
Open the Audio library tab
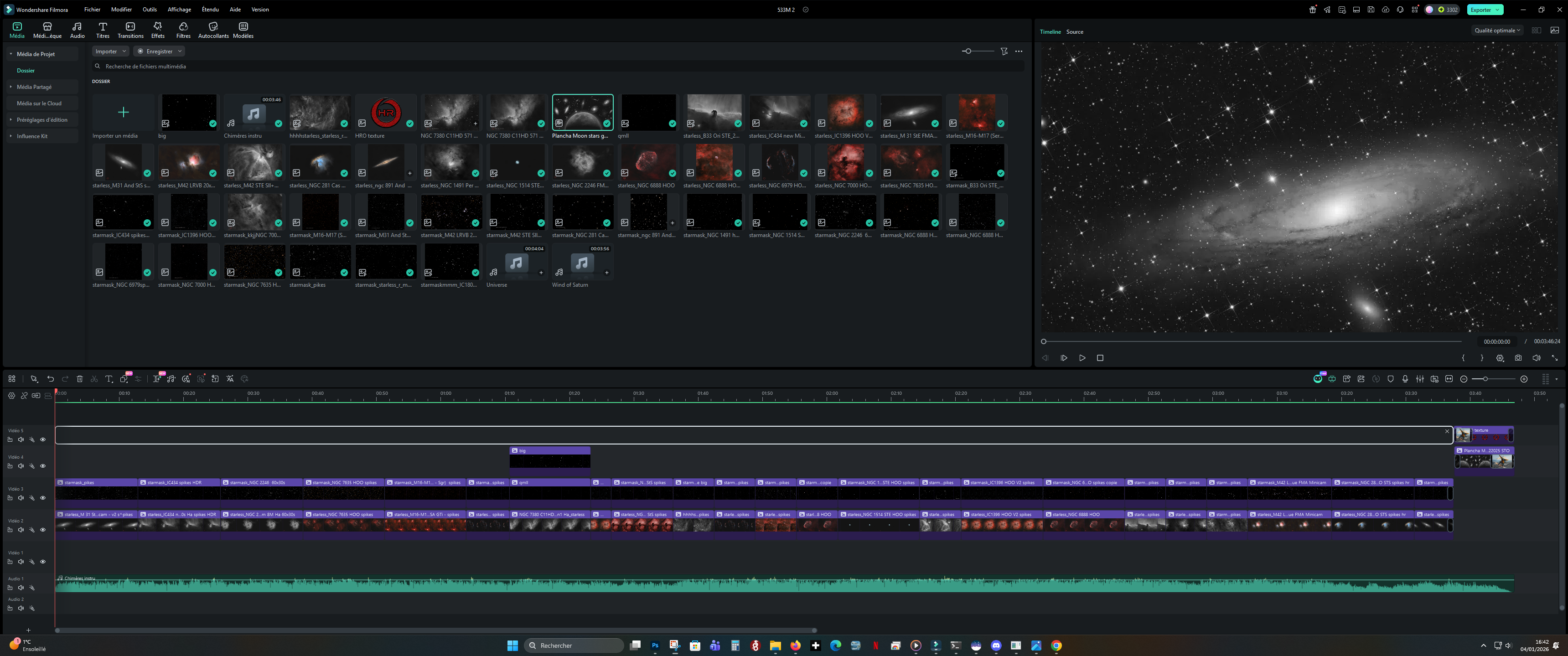point(77,30)
